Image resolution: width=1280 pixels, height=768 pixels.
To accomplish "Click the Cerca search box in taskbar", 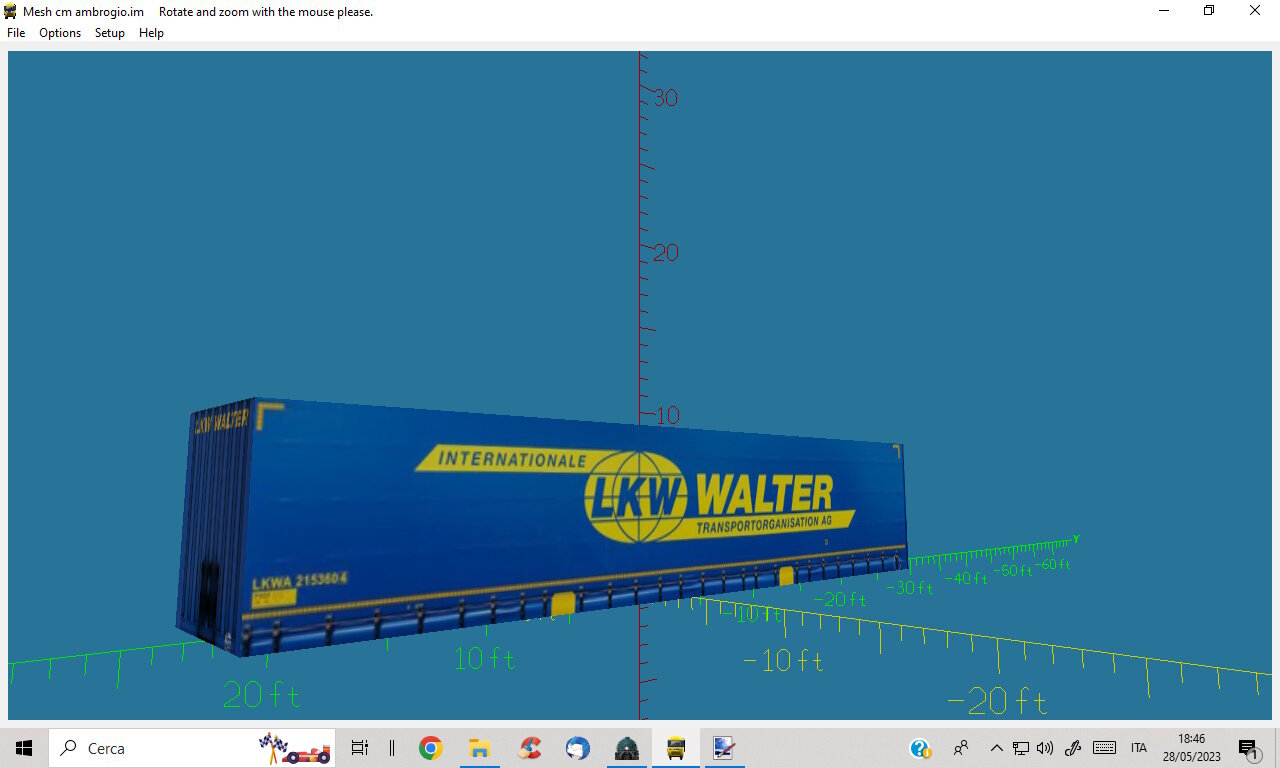I will 192,748.
